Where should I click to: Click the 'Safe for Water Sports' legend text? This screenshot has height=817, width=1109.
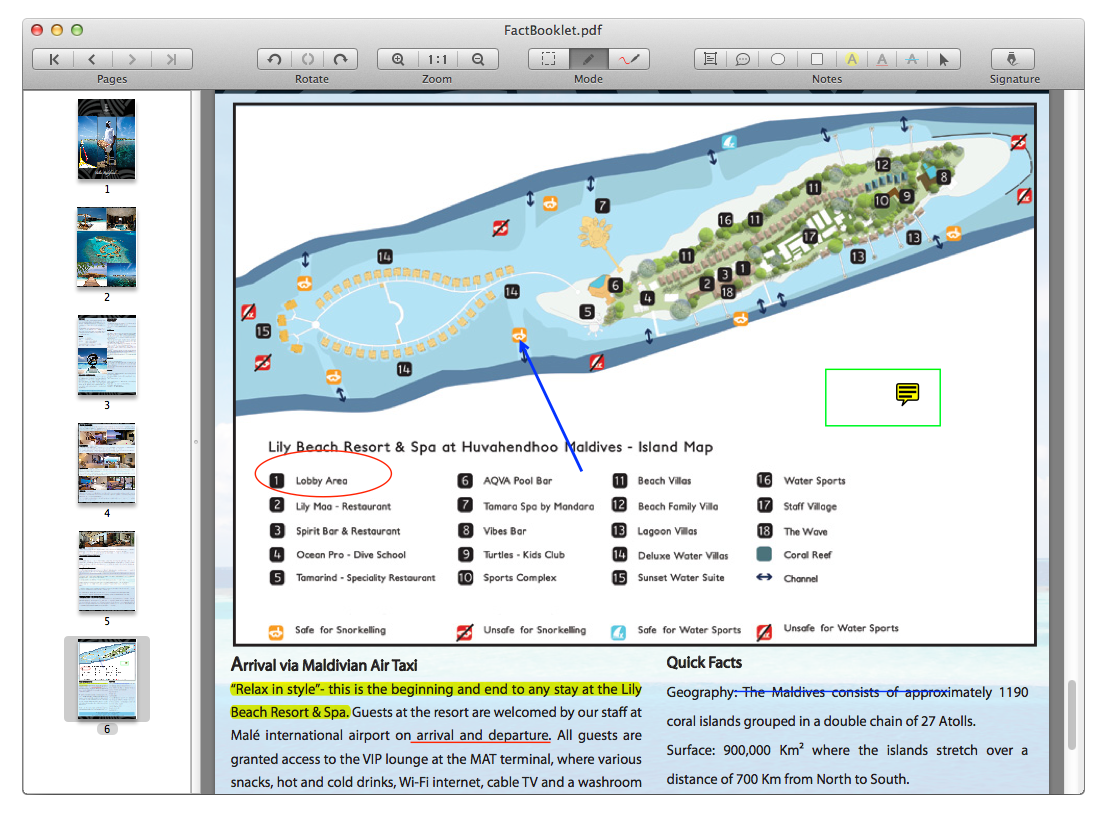pos(690,630)
